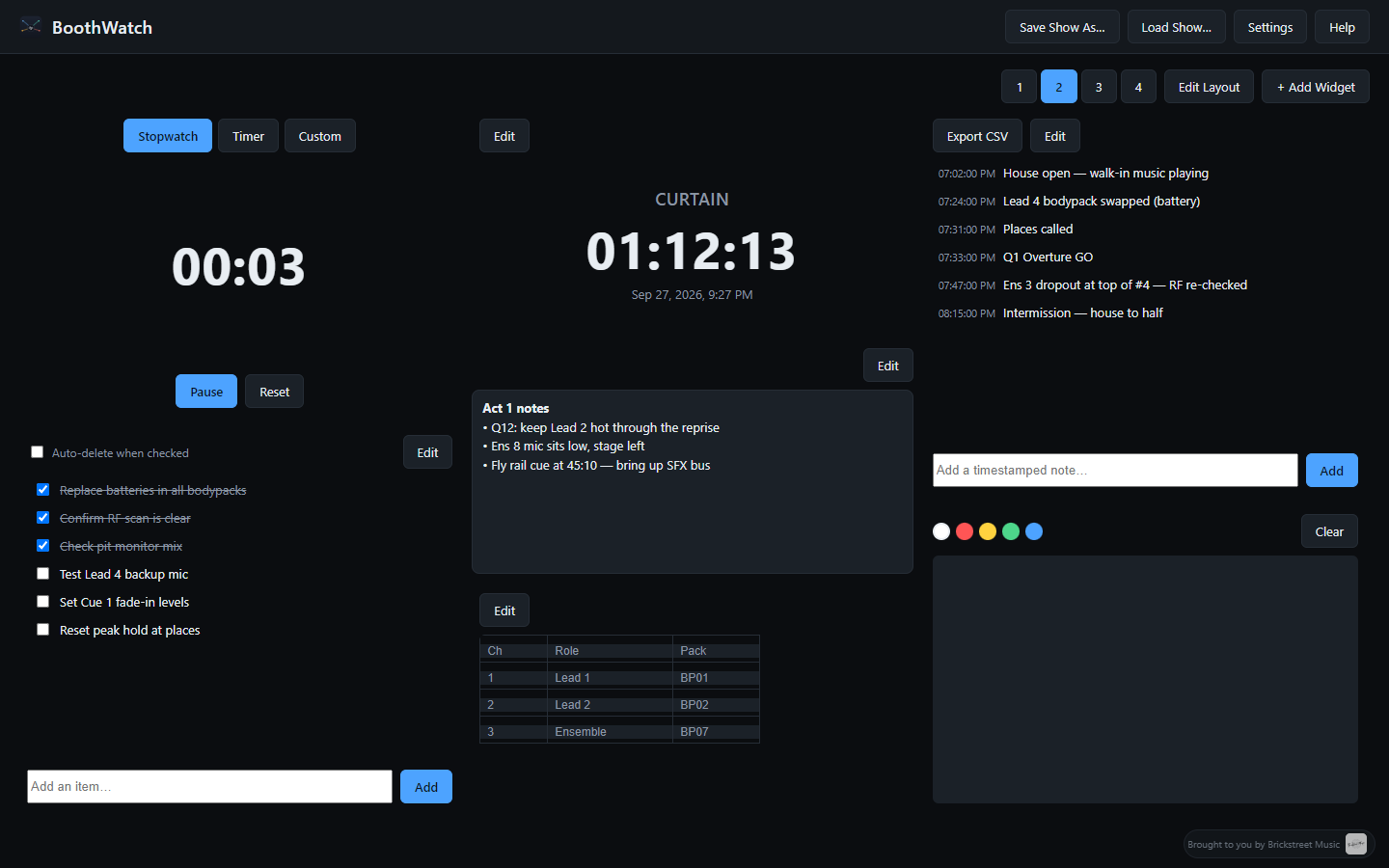Screen dimensions: 1389x868
Task: Open Settings
Action: pyautogui.click(x=1269, y=27)
